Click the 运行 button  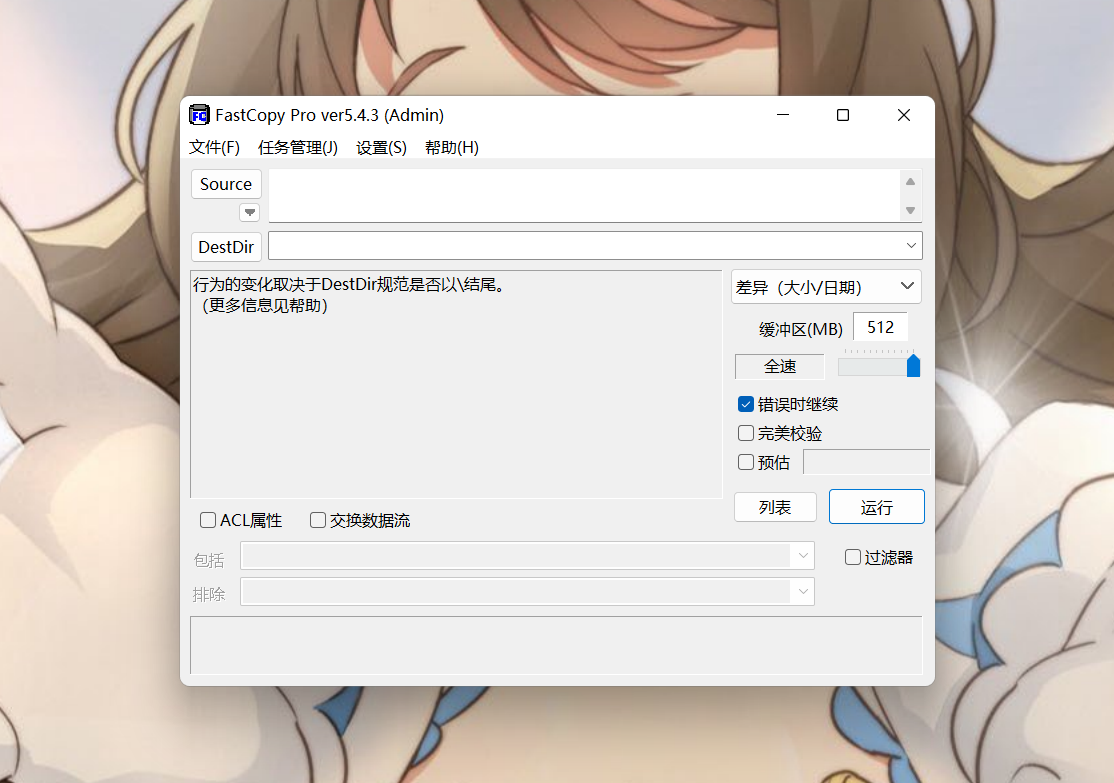877,507
